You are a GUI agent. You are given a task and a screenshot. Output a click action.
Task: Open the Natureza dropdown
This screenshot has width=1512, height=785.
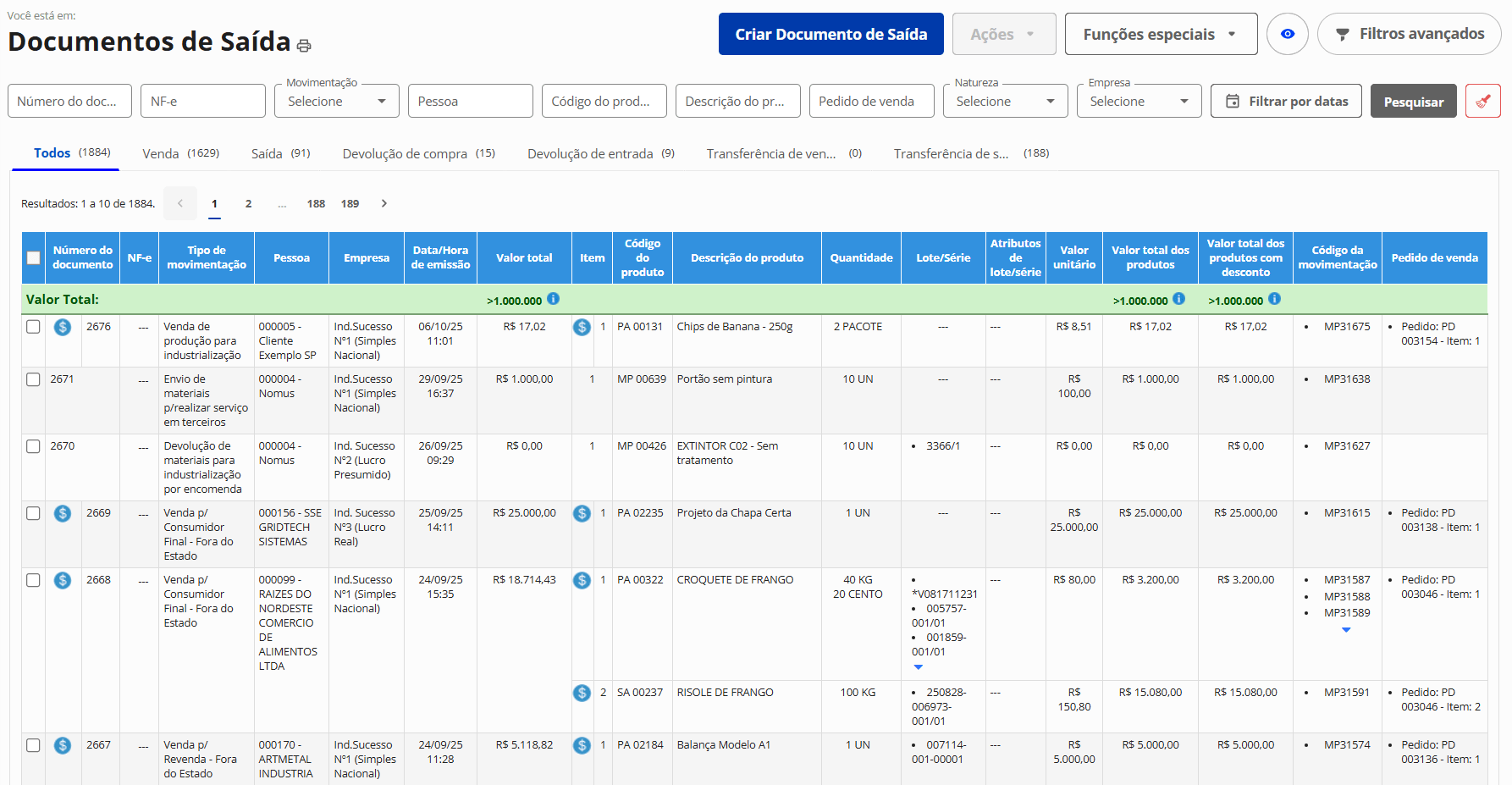[1004, 102]
